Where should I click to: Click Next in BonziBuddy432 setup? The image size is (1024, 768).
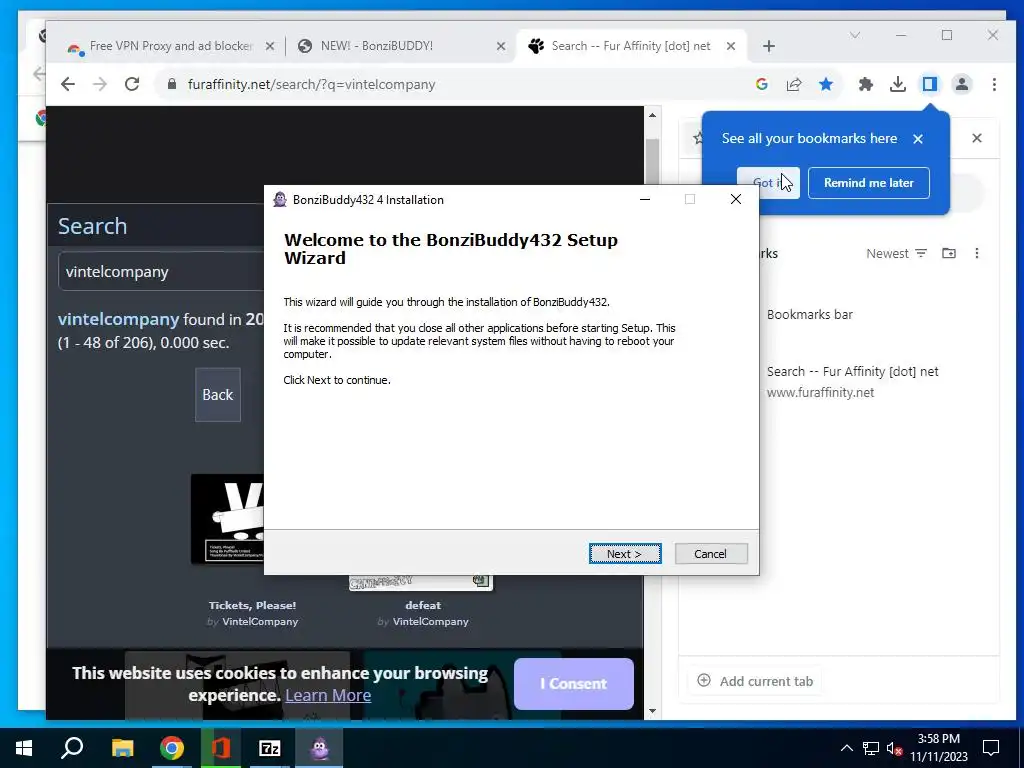tap(625, 554)
